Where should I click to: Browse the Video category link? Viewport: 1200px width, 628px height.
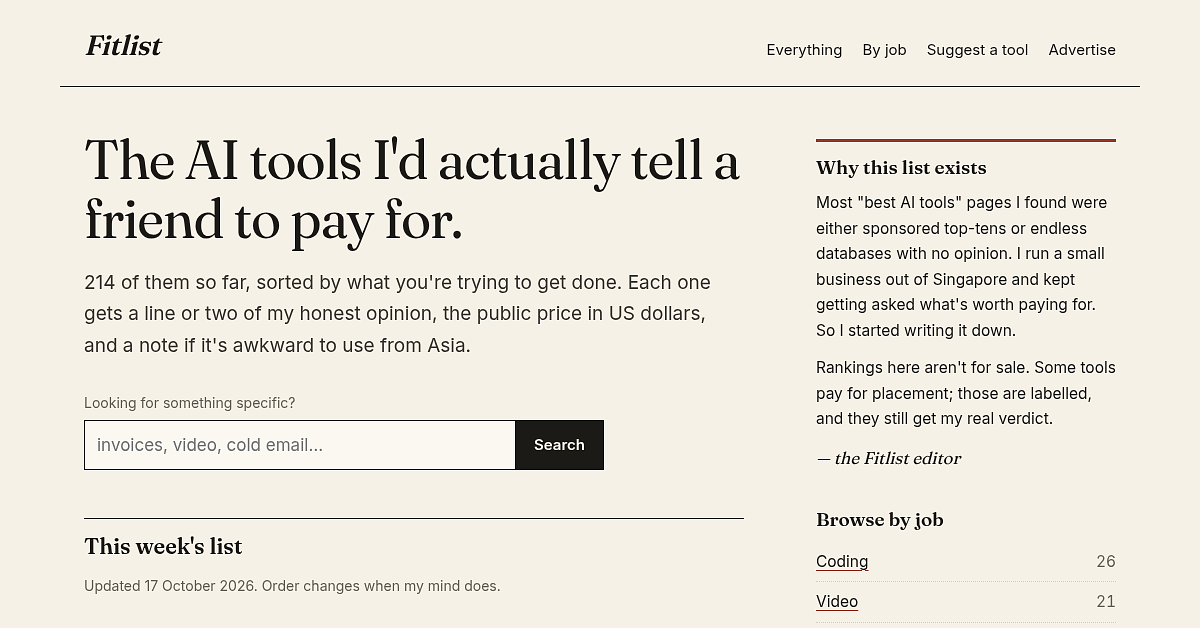click(837, 602)
